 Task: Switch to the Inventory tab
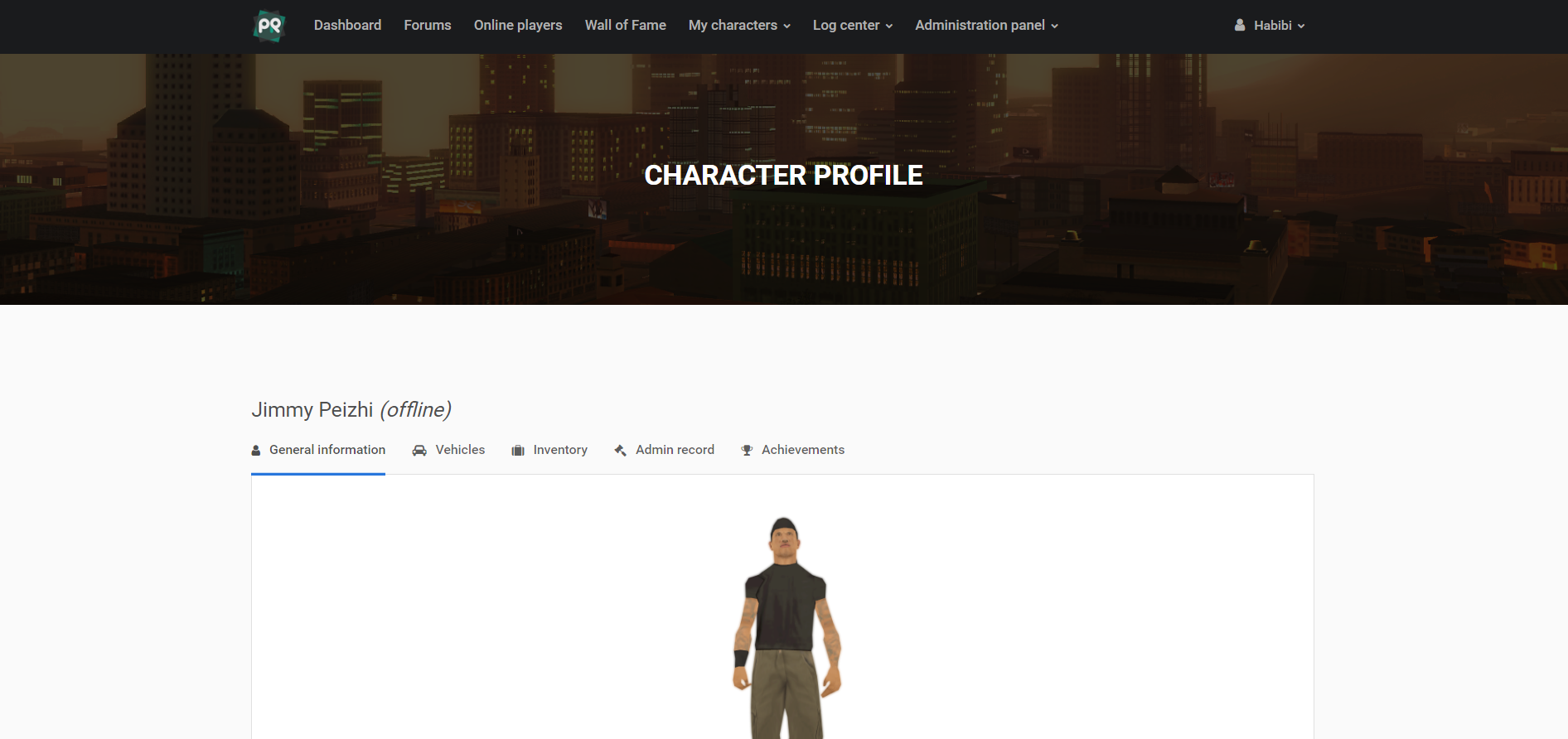coord(549,450)
